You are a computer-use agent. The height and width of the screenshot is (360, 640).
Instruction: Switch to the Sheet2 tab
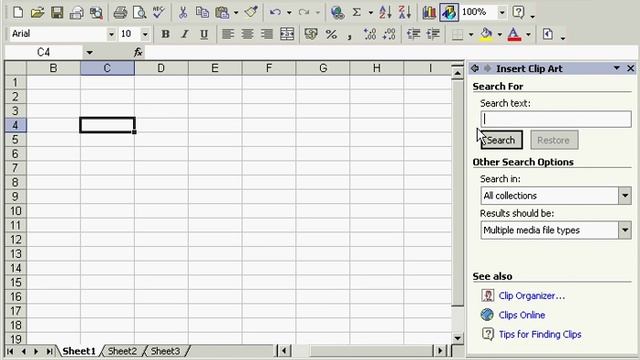pos(122,351)
